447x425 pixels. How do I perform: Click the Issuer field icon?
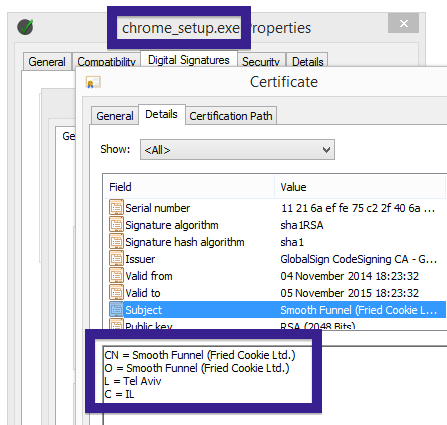point(116,259)
